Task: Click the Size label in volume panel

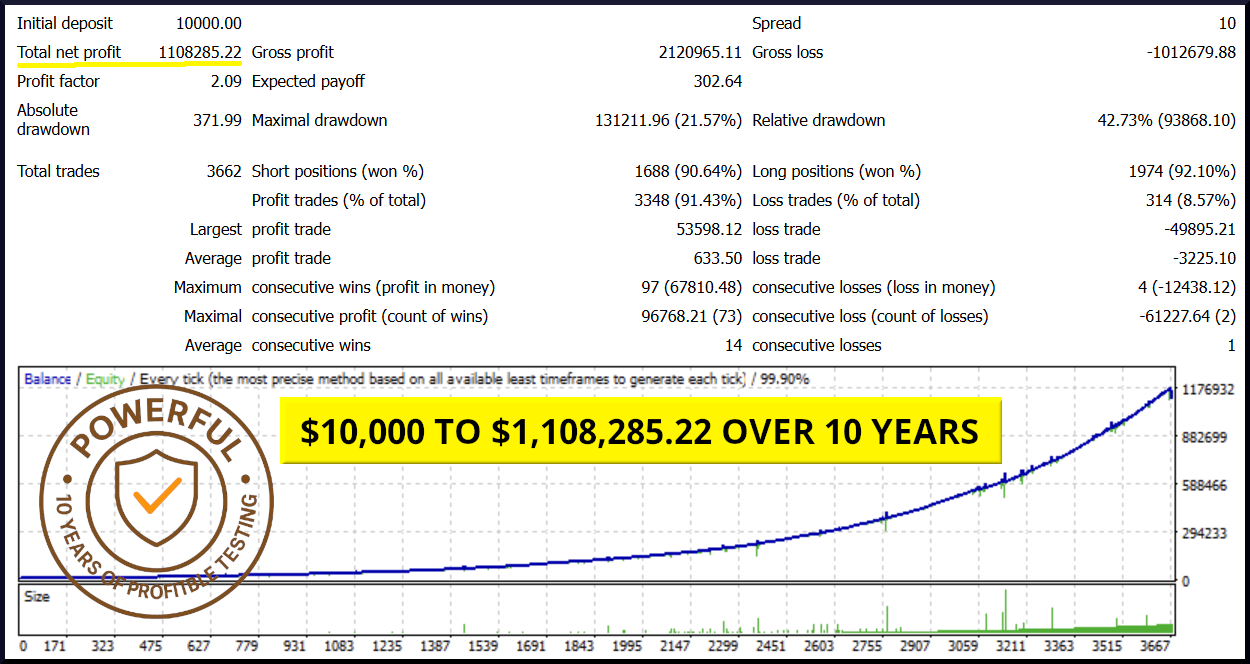Action: (36, 596)
